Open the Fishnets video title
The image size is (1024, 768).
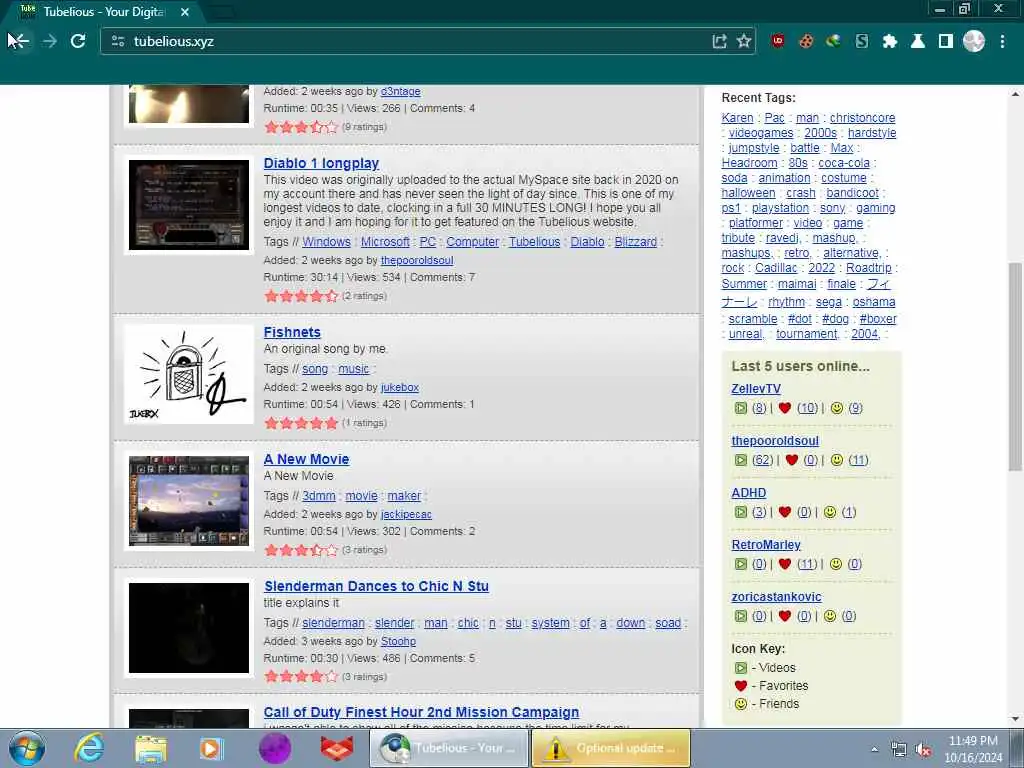click(292, 332)
